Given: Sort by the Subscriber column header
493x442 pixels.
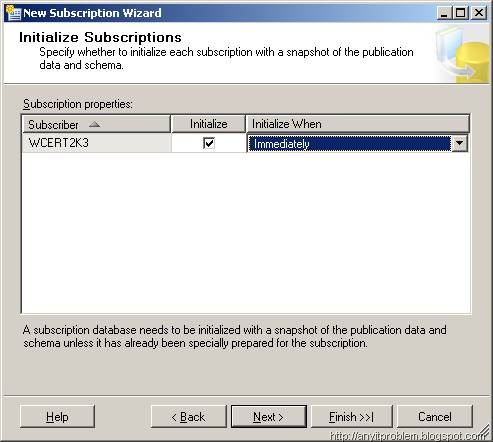Looking at the screenshot, I should (x=96, y=124).
